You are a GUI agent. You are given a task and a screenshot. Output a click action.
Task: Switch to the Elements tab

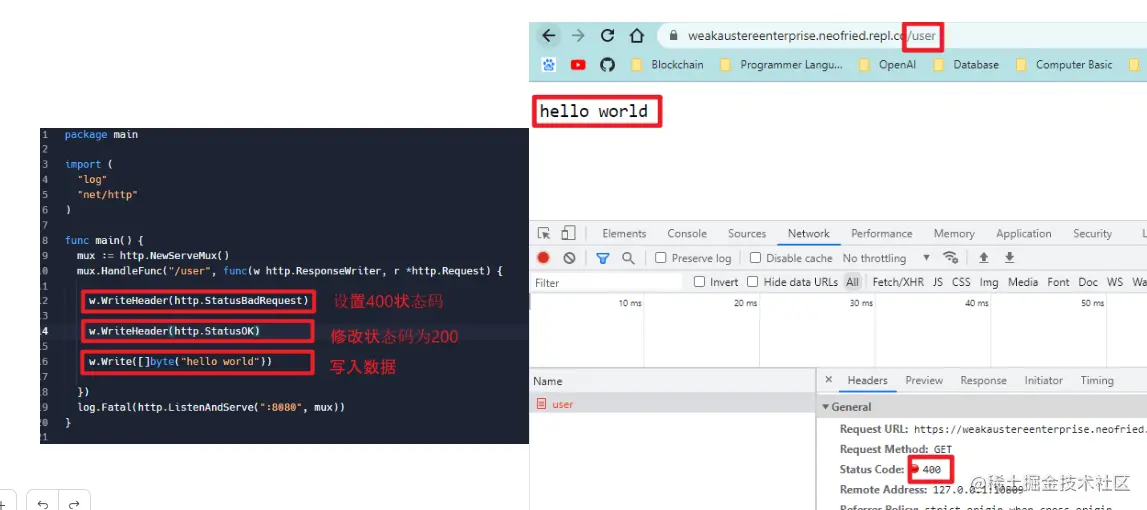tap(624, 233)
